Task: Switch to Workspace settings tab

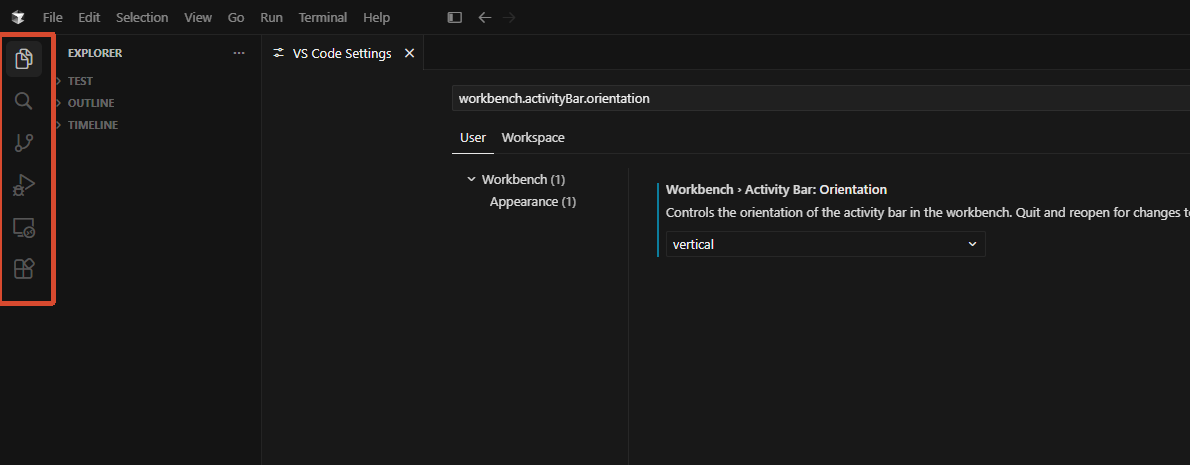Action: 533,137
